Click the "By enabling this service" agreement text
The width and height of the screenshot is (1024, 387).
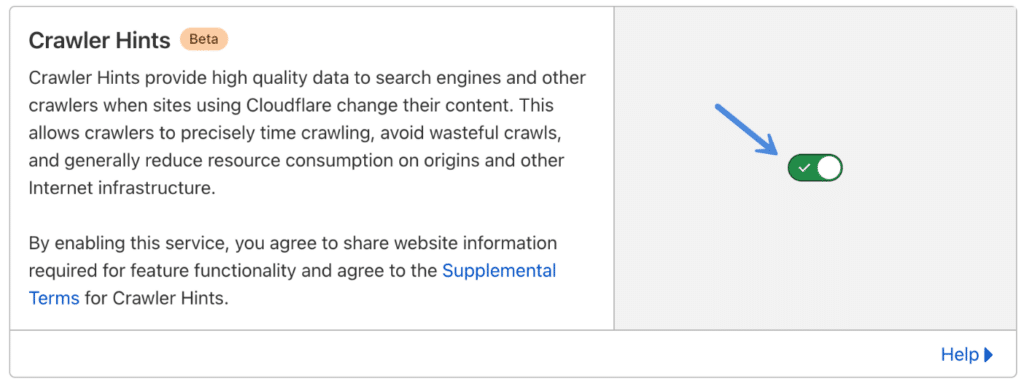293,271
